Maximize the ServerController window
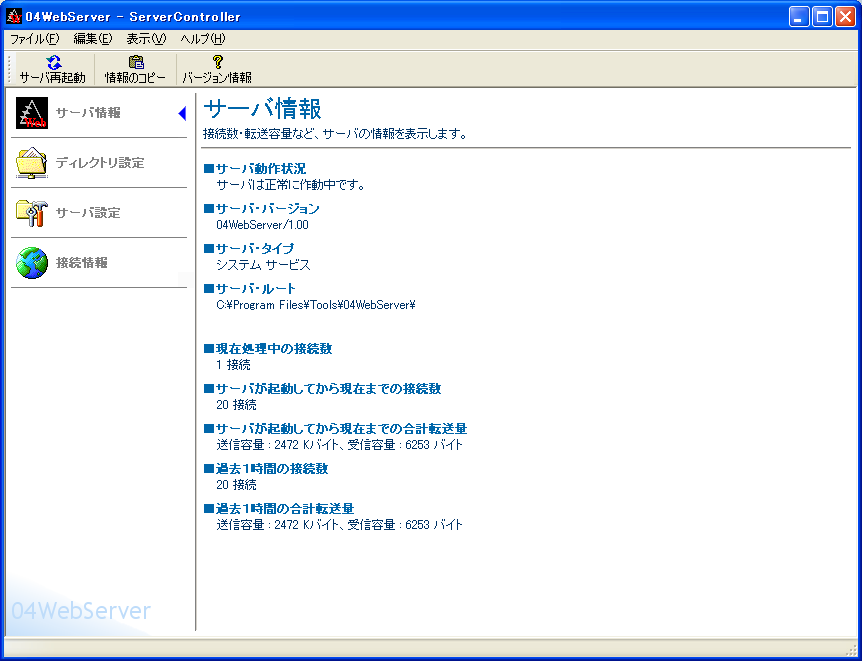 coord(822,17)
